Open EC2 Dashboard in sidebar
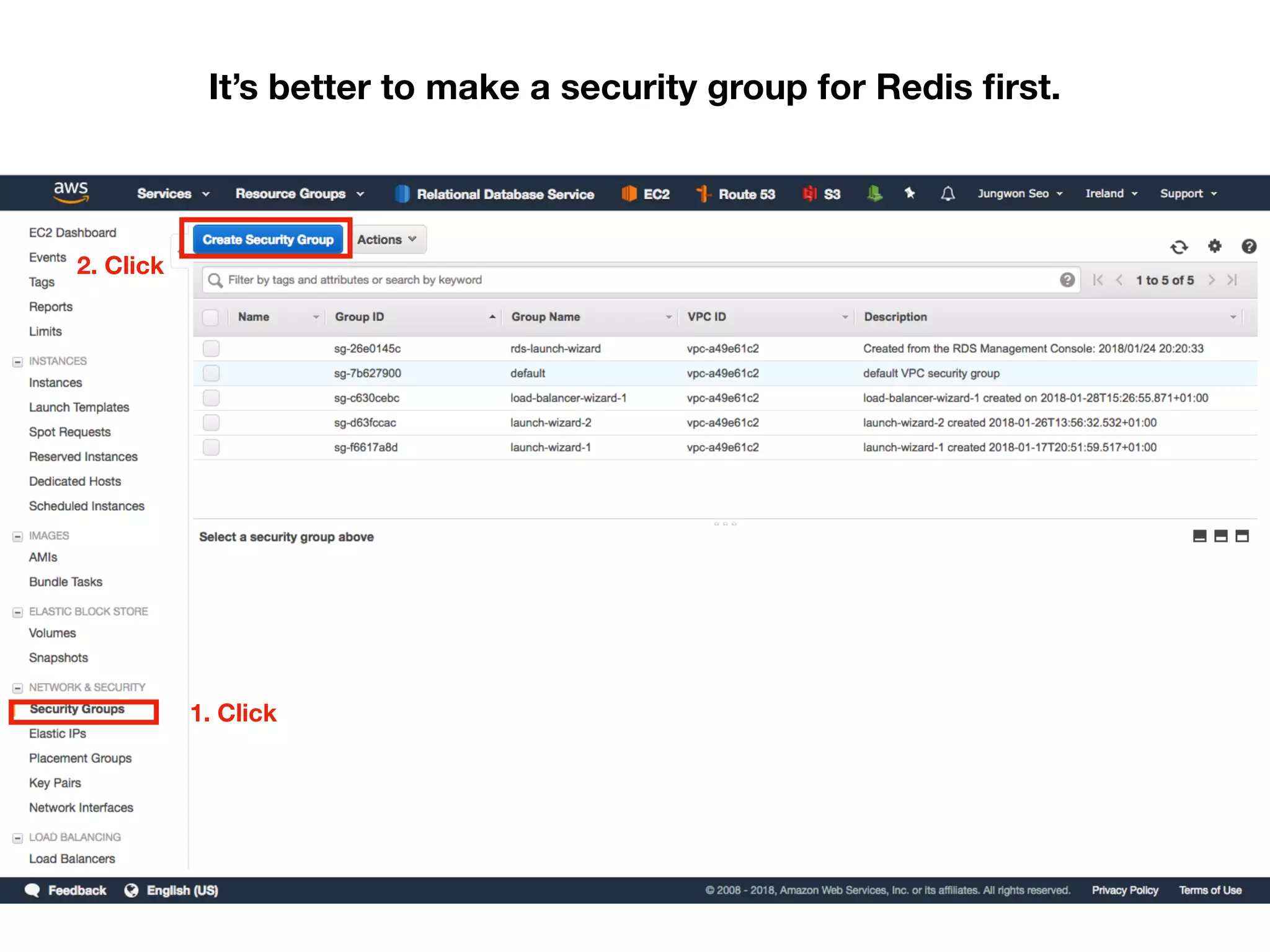Viewport: 1270px width, 952px height. (73, 233)
